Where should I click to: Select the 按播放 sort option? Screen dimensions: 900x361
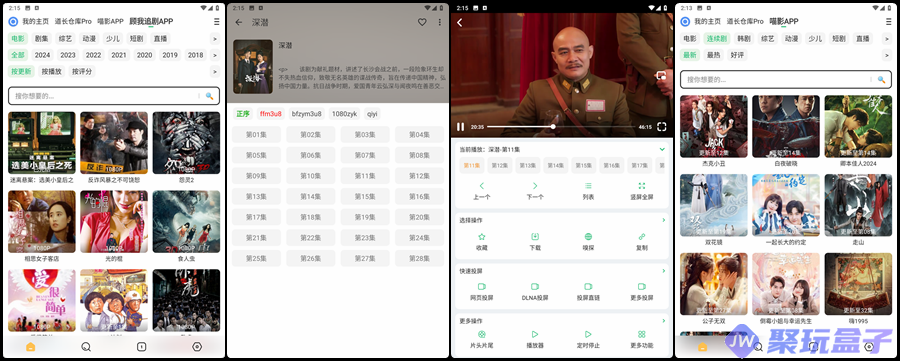coord(51,72)
